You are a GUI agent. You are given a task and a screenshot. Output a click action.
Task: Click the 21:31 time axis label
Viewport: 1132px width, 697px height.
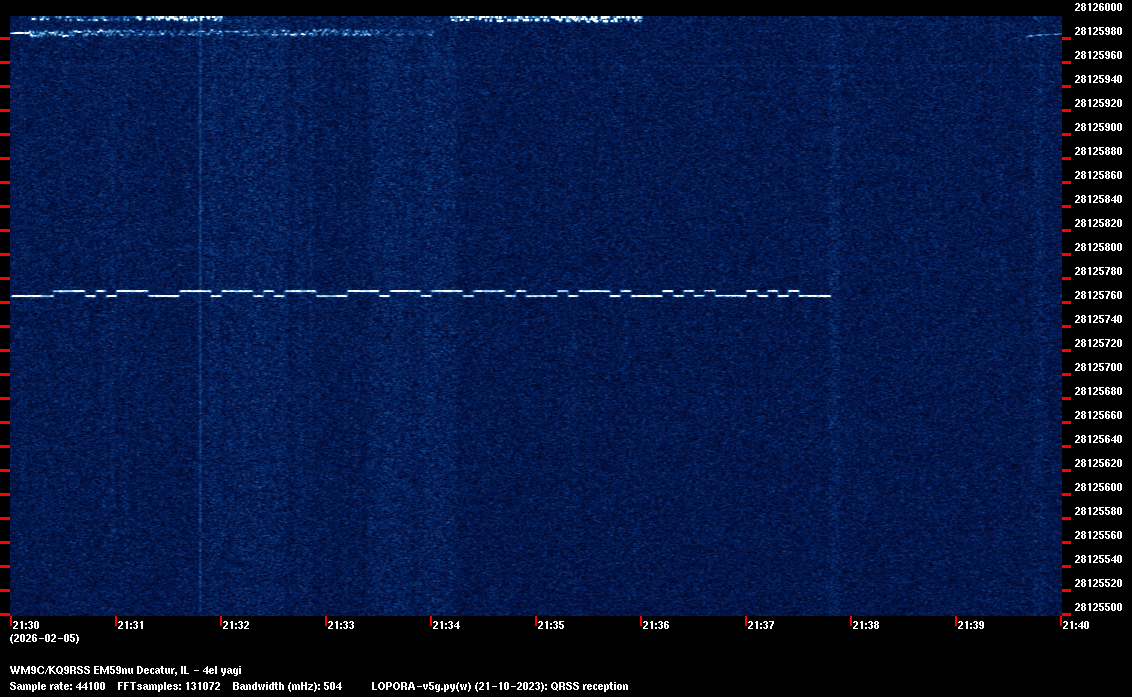(131, 625)
